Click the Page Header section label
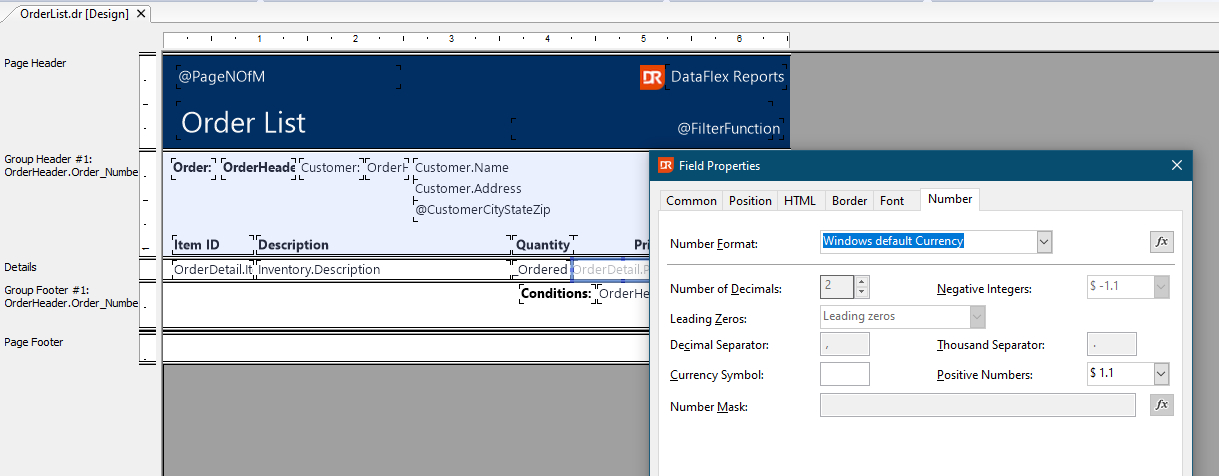The image size is (1219, 476). tap(35, 63)
